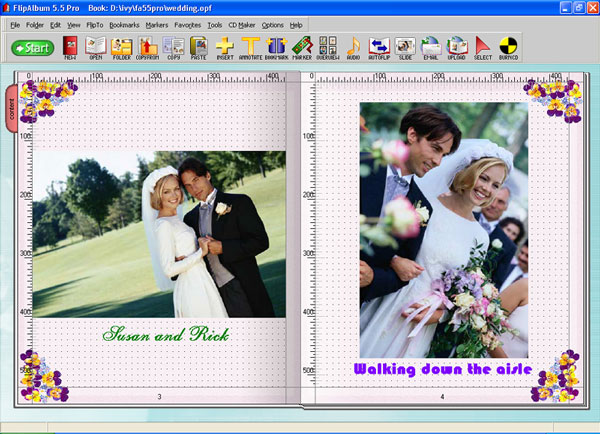The image size is (600, 434).
Task: Start AutoFlip from the toolbar
Action: point(379,48)
